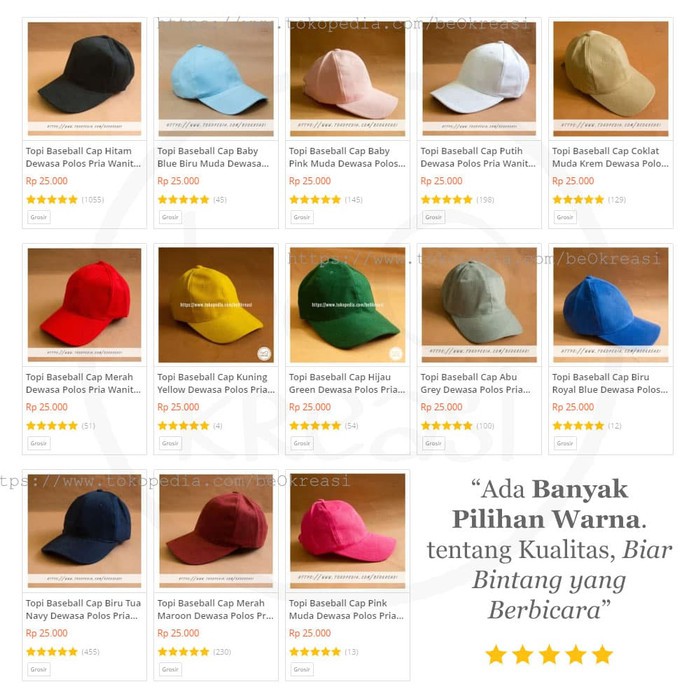Click Rp 25.000 price of Pink Muda cap
Screen dimensions: 700x700
[310, 633]
